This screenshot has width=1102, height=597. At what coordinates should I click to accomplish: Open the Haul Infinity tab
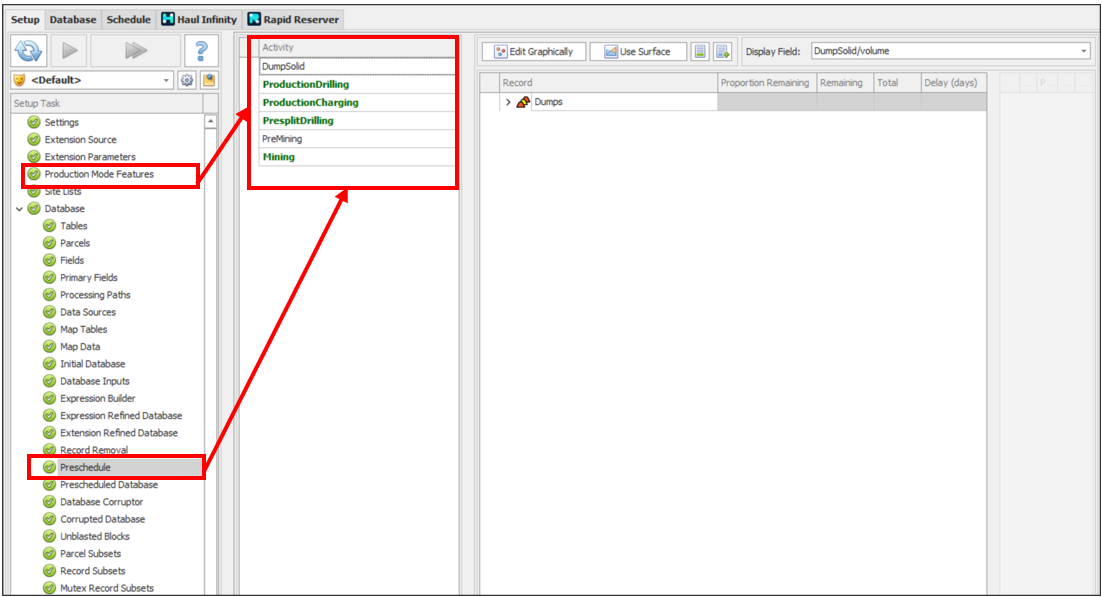[200, 19]
